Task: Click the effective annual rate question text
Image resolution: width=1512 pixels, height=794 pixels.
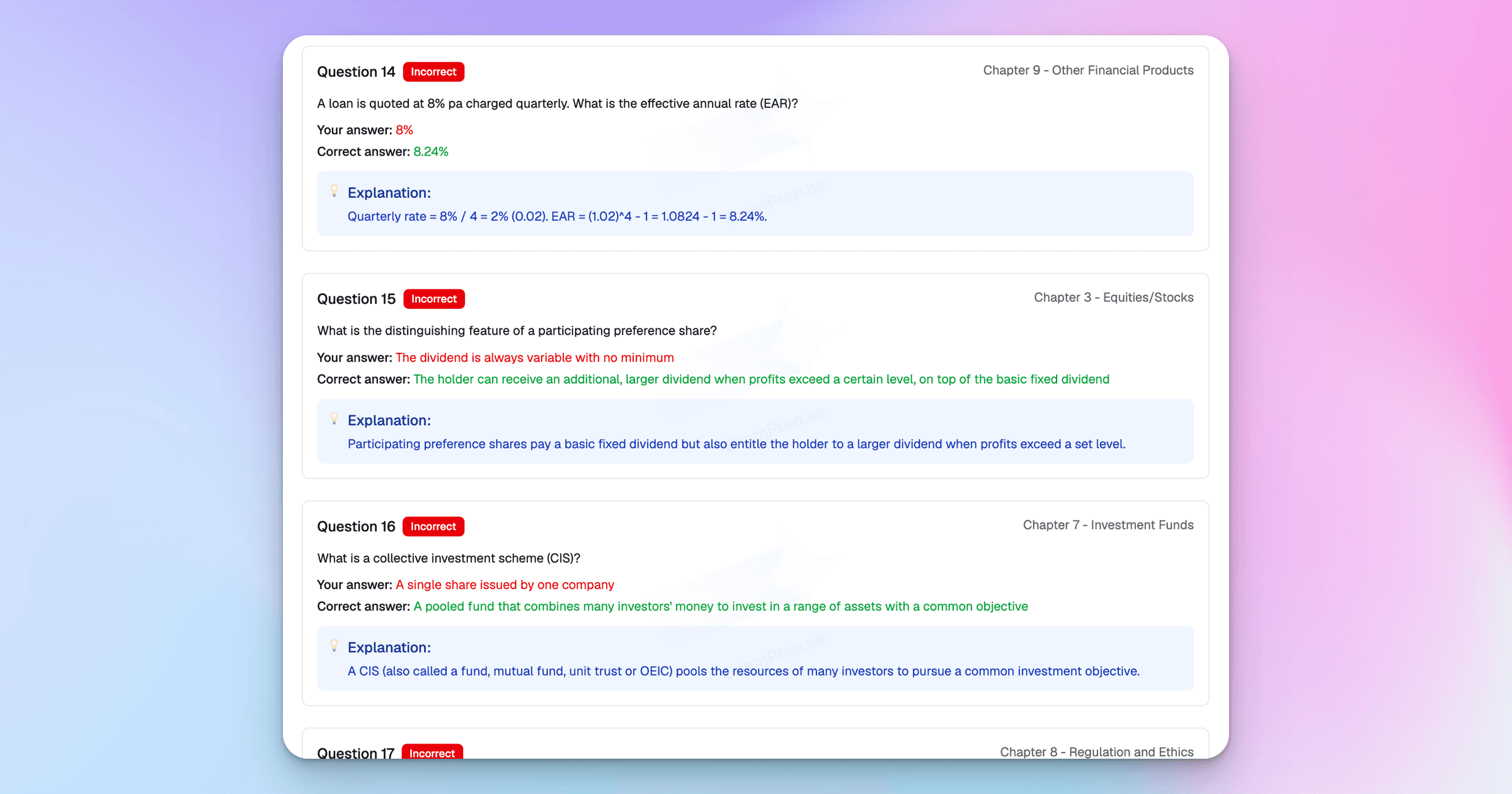Action: click(x=558, y=104)
